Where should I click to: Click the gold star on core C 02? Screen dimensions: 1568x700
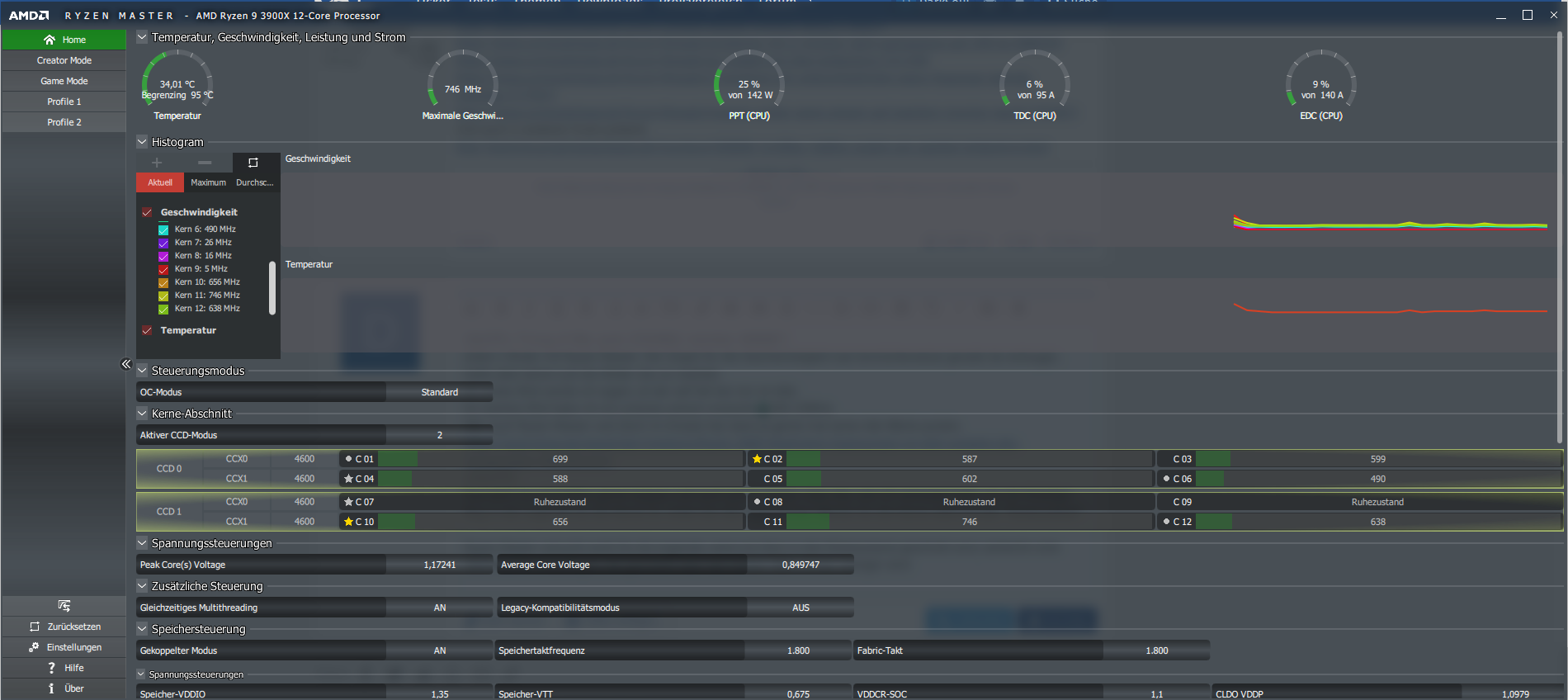coord(757,459)
